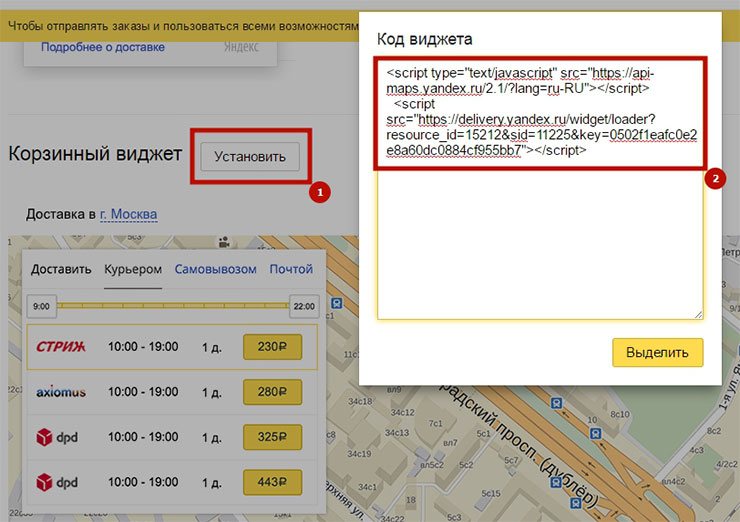Click the СТРИЖ courier logo

point(61,347)
